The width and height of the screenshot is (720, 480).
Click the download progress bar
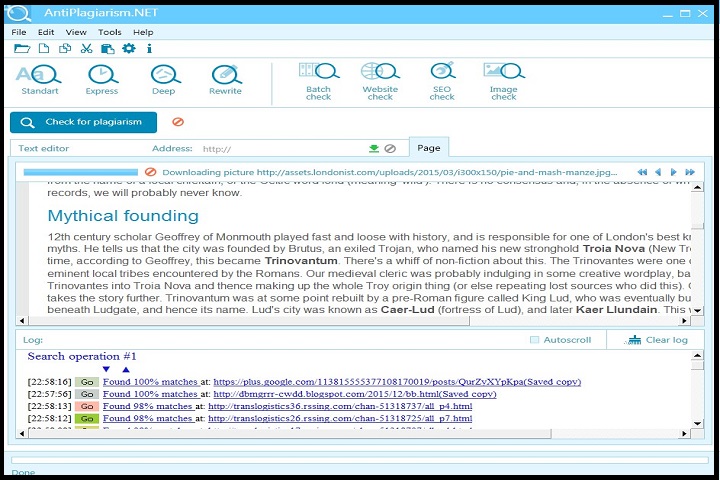tap(80, 172)
